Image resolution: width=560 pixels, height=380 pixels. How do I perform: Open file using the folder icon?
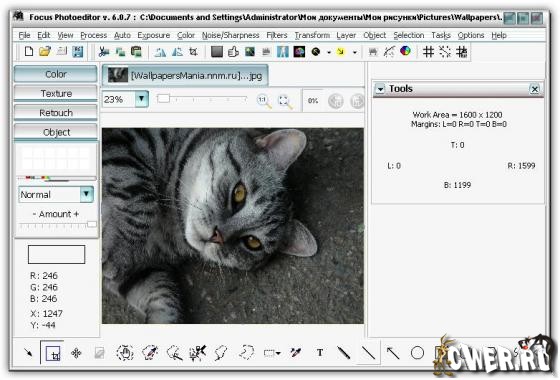pos(45,52)
